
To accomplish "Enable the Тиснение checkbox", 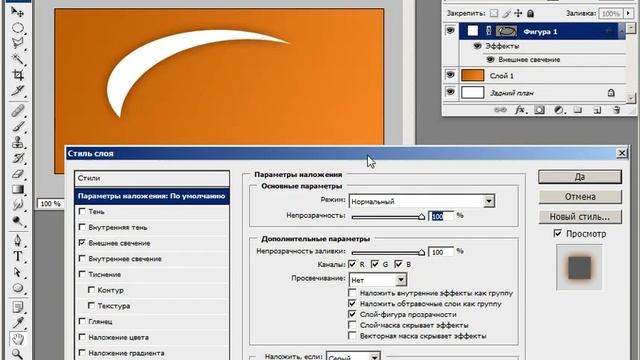I will pyautogui.click(x=82, y=274).
